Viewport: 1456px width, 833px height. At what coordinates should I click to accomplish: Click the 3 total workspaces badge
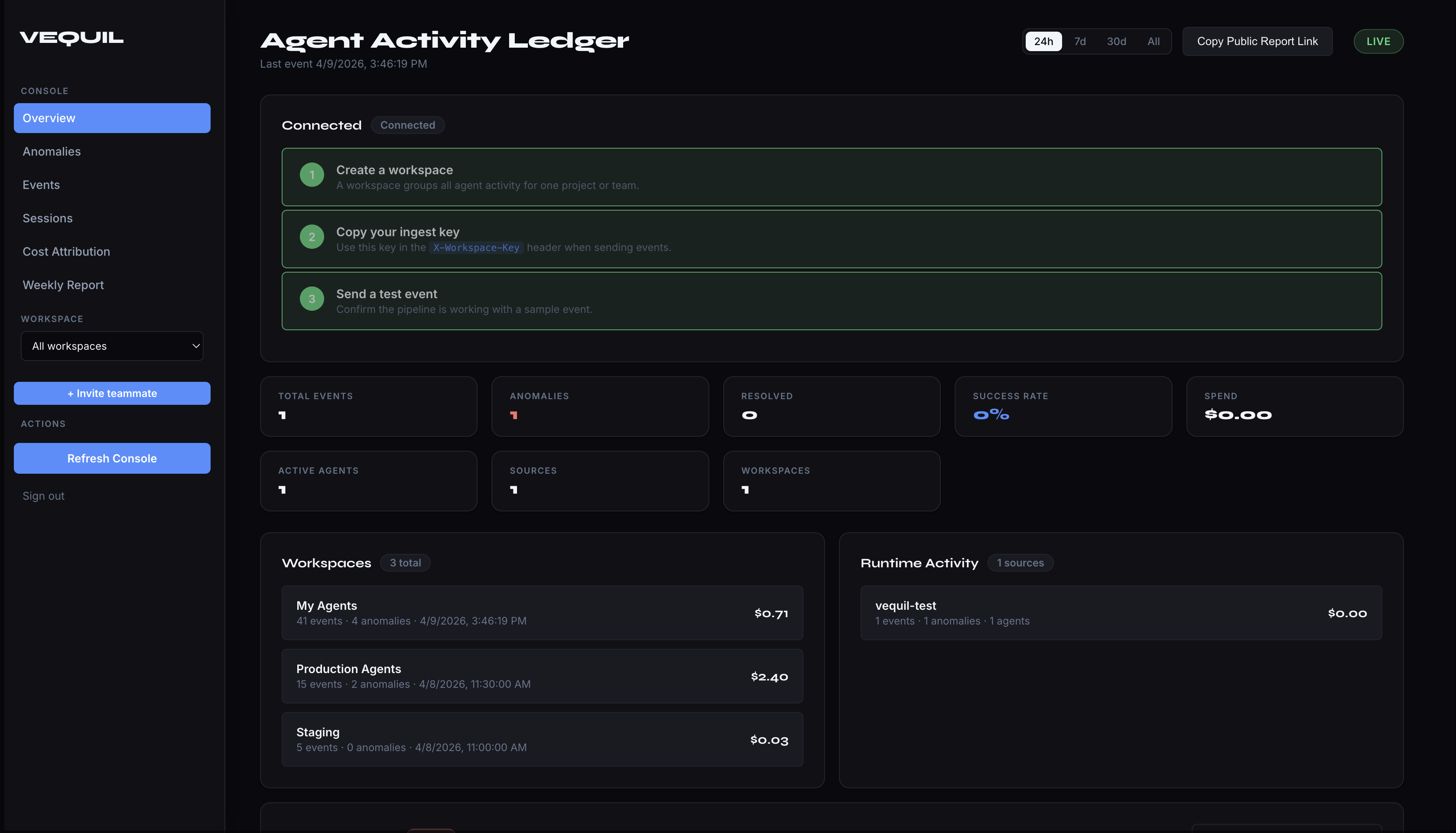coord(405,563)
